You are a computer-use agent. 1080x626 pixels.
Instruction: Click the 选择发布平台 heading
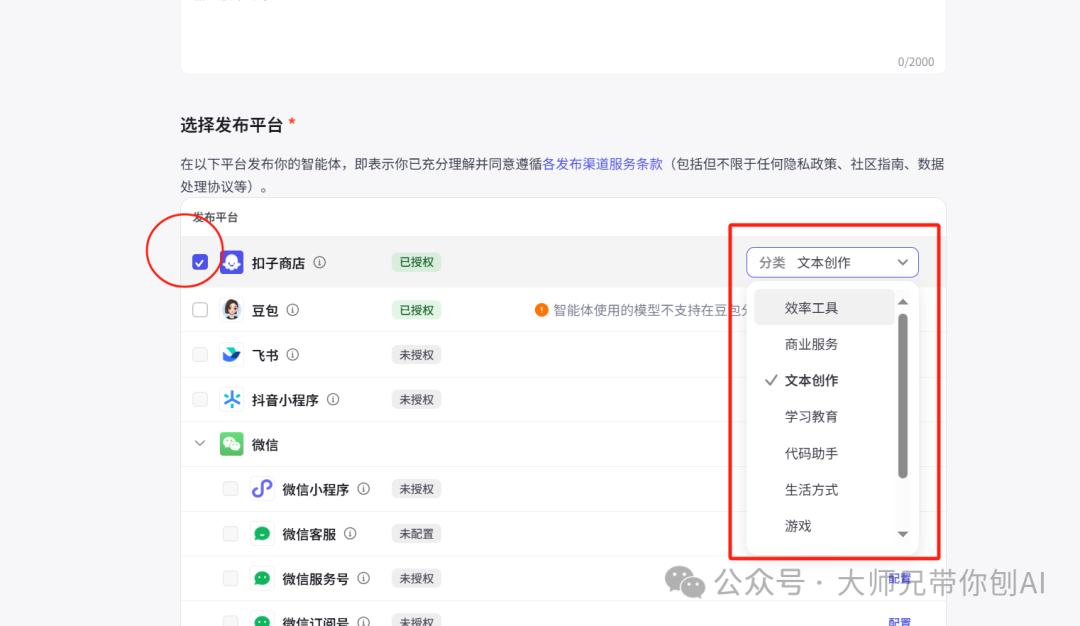232,125
